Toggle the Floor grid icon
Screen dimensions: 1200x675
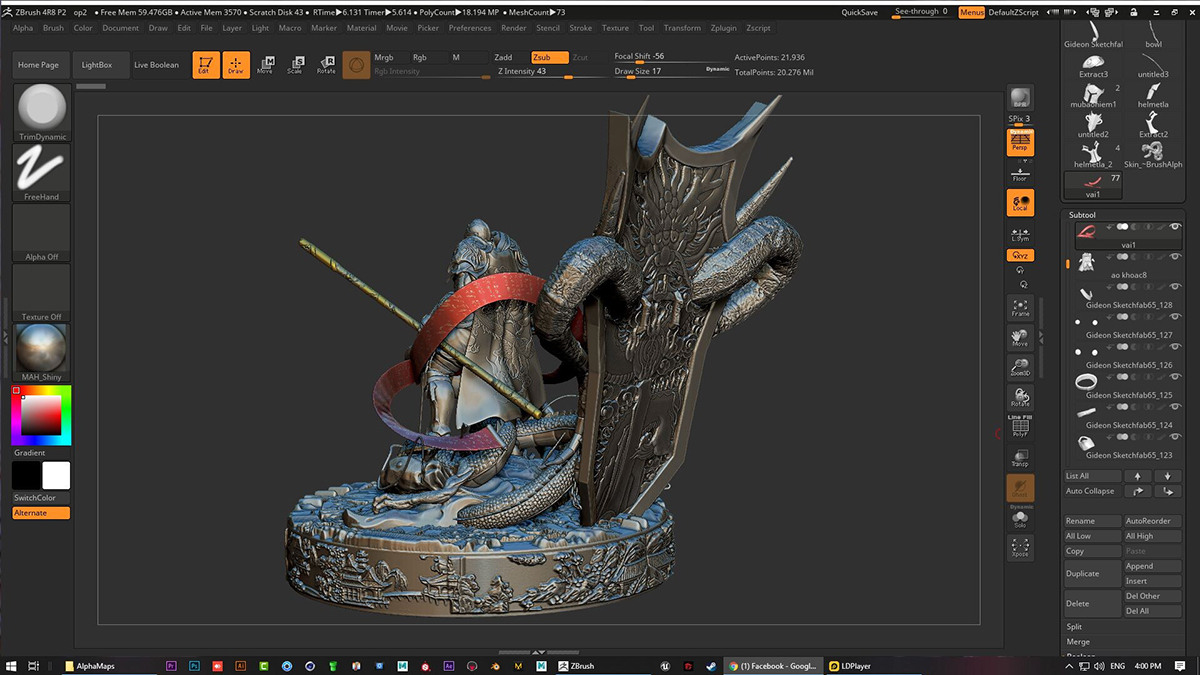(x=1020, y=174)
